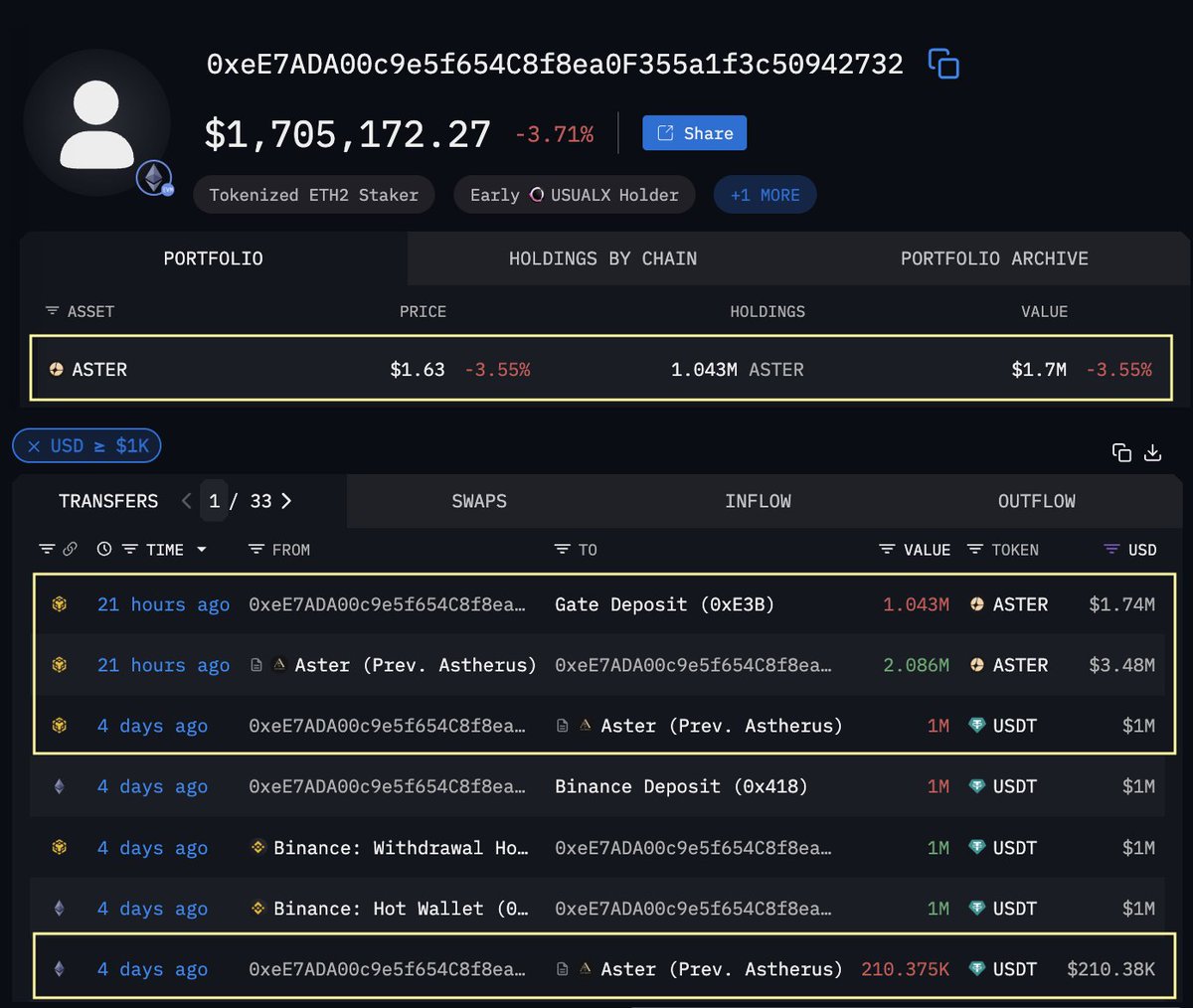Click the full wallet address text at top
Viewport: 1193px width, 1008px height.
click(555, 64)
